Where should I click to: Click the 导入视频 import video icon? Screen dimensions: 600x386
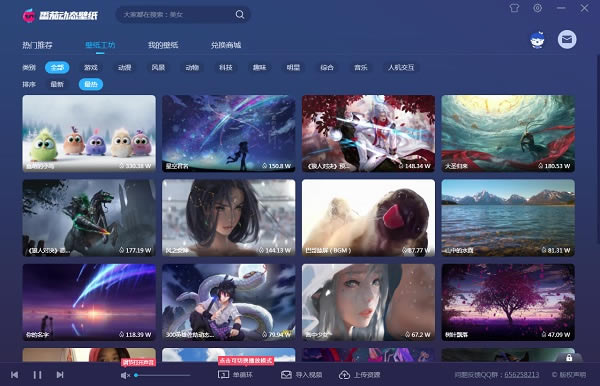286,375
